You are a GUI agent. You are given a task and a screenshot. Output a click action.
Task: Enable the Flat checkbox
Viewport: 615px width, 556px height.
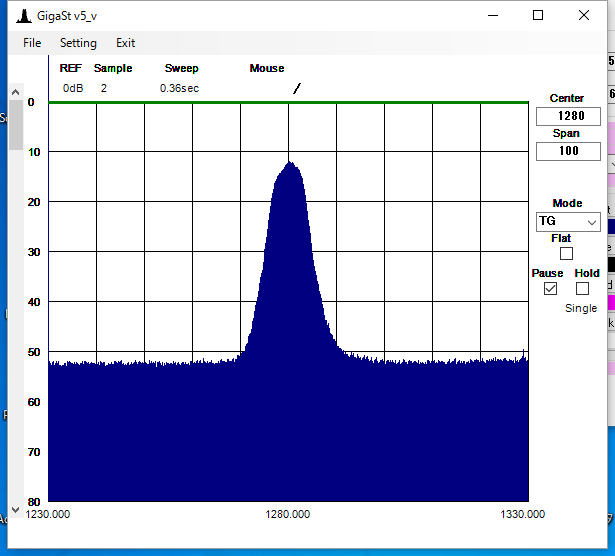(566, 254)
